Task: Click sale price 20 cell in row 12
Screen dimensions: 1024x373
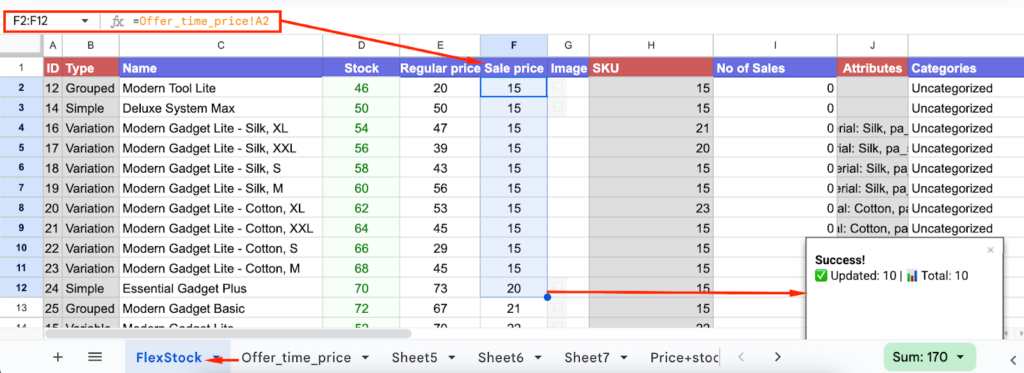Action: 514,288
